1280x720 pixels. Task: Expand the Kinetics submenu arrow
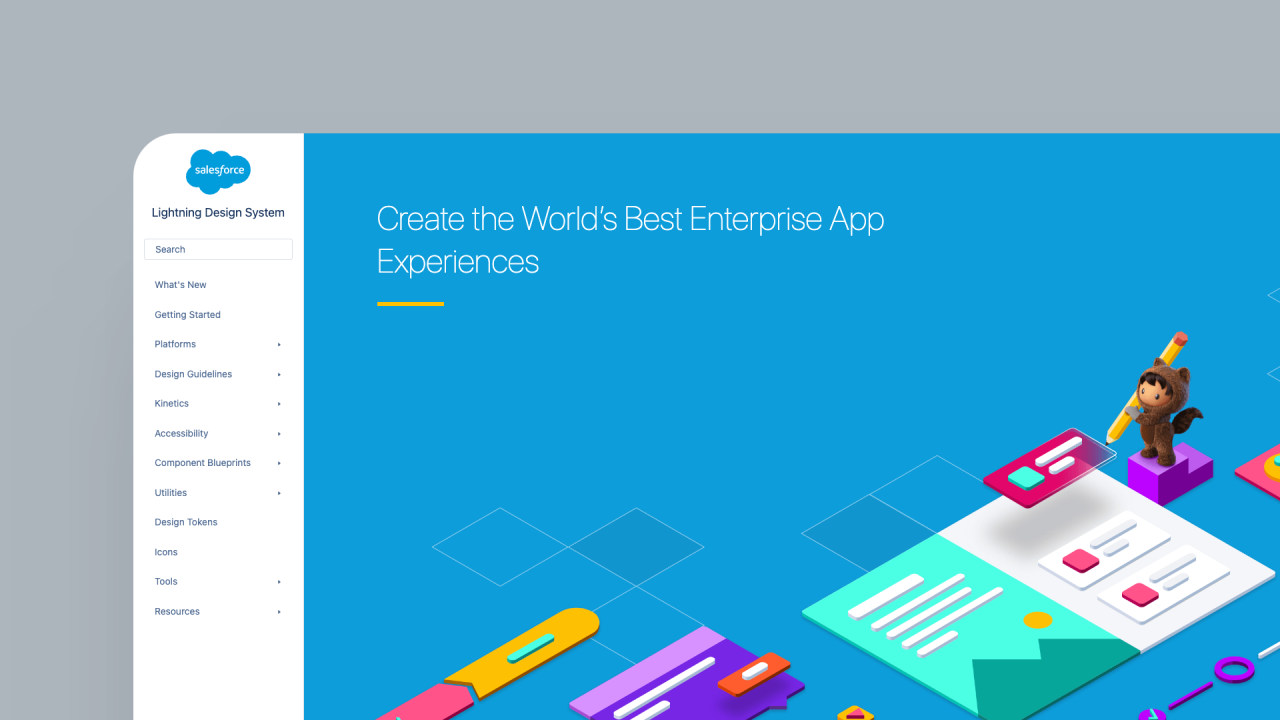tap(279, 404)
